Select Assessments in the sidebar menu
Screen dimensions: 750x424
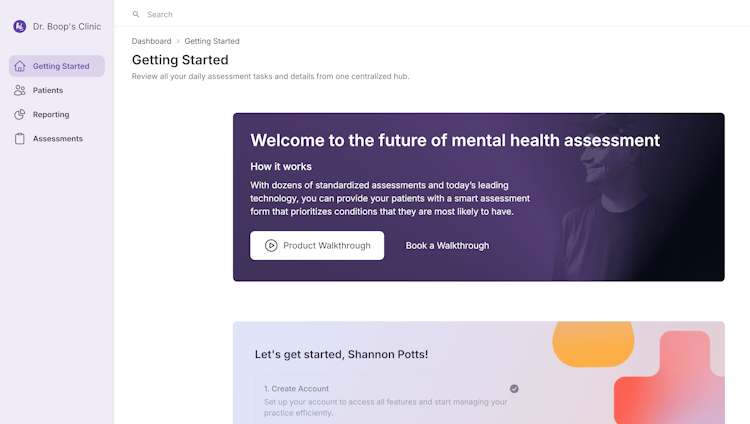tap(58, 138)
